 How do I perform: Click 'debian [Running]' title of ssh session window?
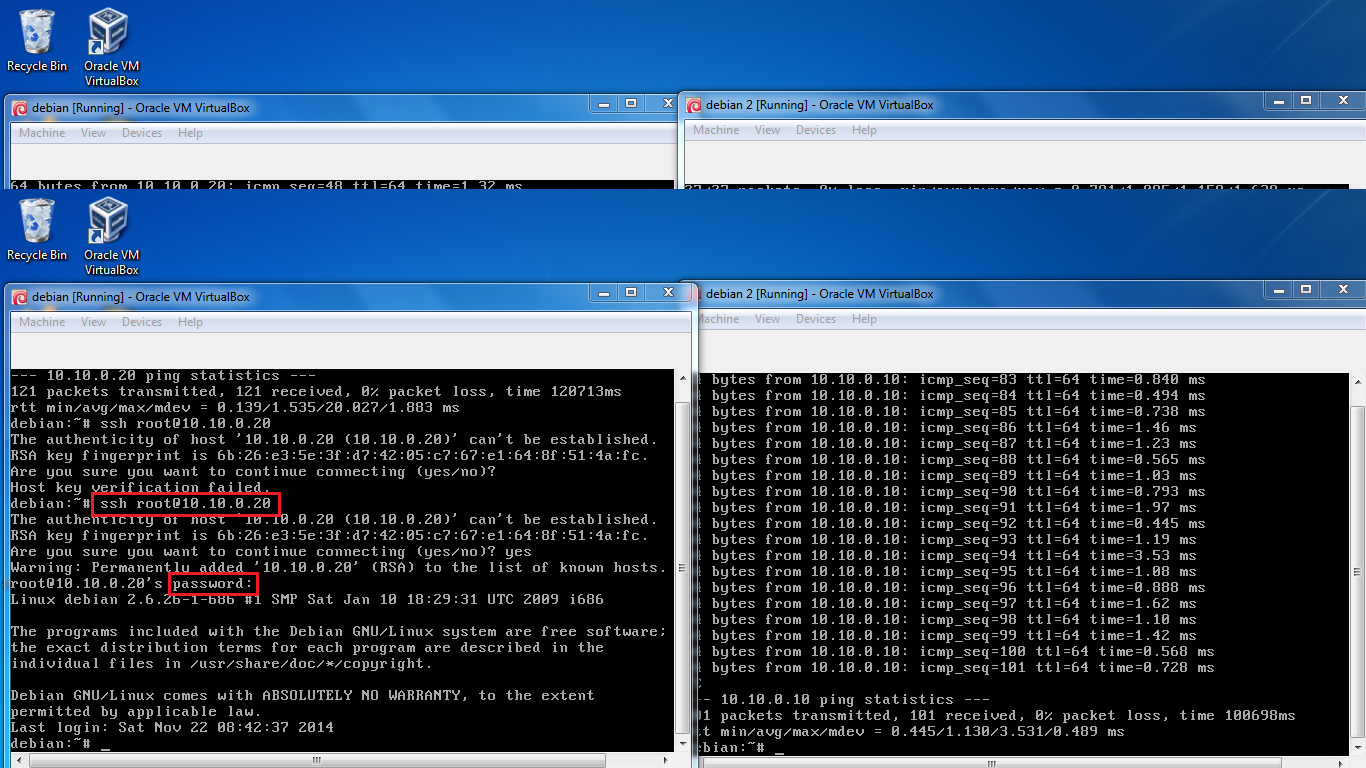[141, 297]
